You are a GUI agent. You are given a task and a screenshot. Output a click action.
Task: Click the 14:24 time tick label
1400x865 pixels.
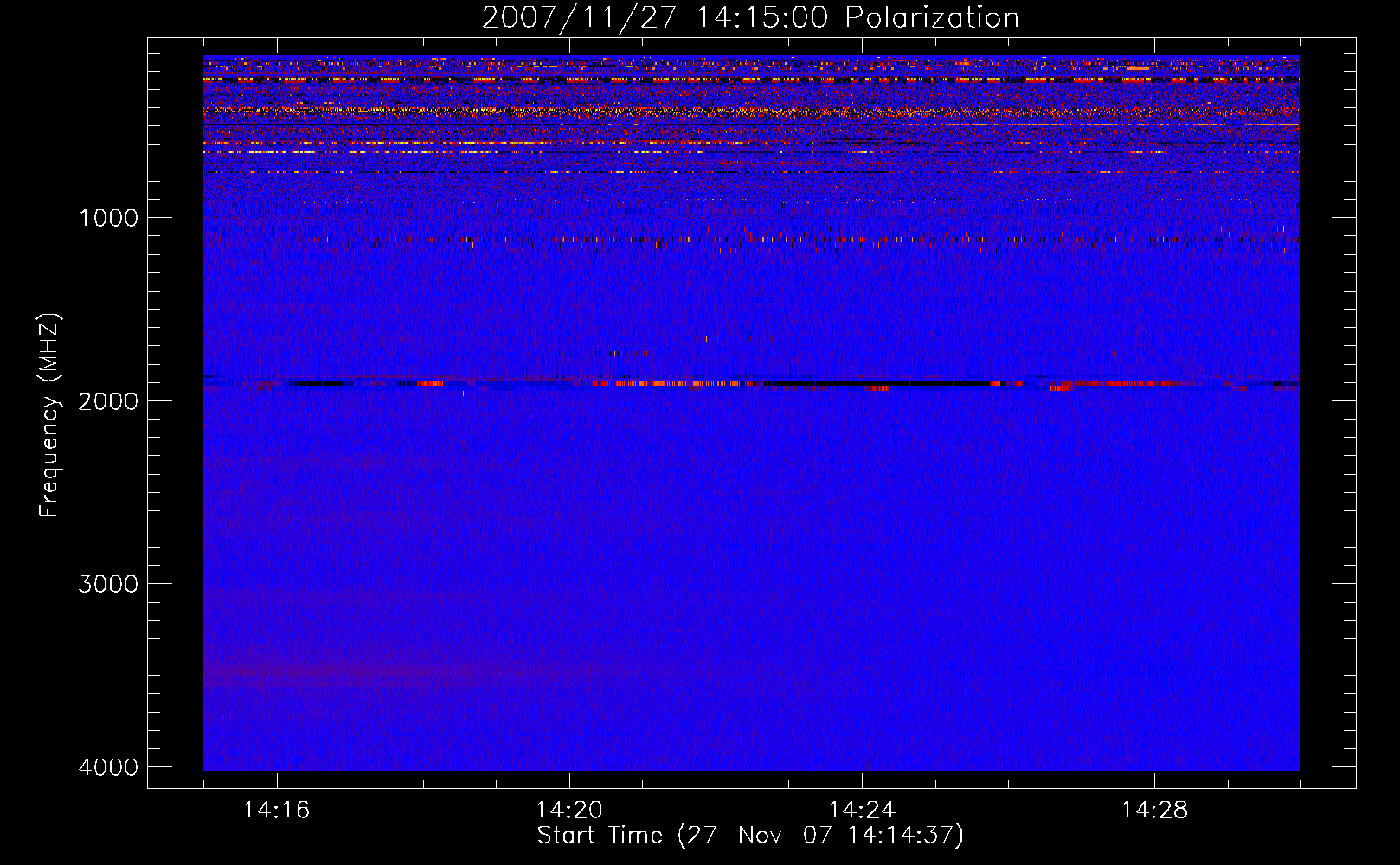pos(862,811)
